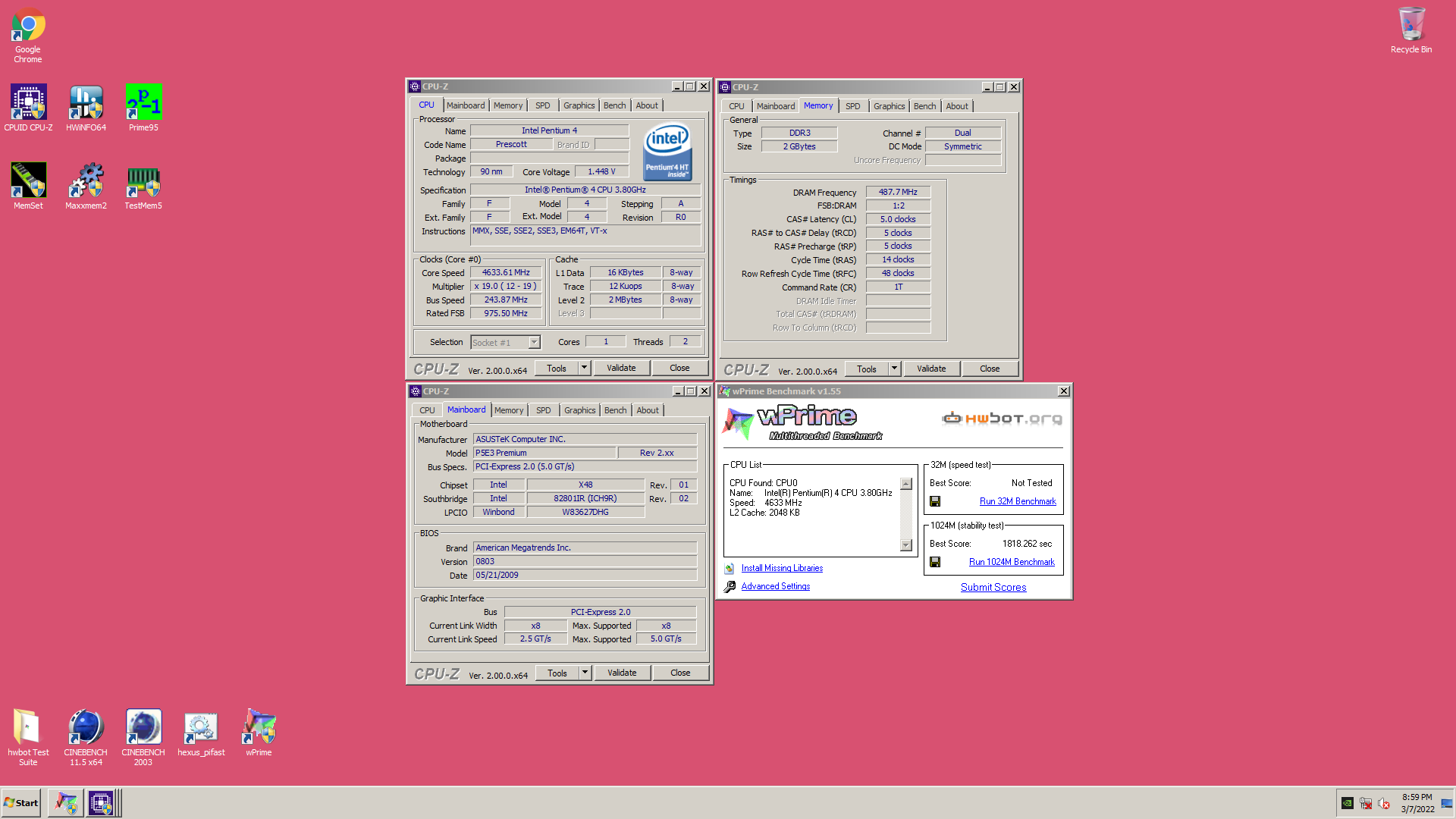This screenshot has width=1456, height=819.
Task: Run 32M Benchmark link
Action: tap(1018, 501)
